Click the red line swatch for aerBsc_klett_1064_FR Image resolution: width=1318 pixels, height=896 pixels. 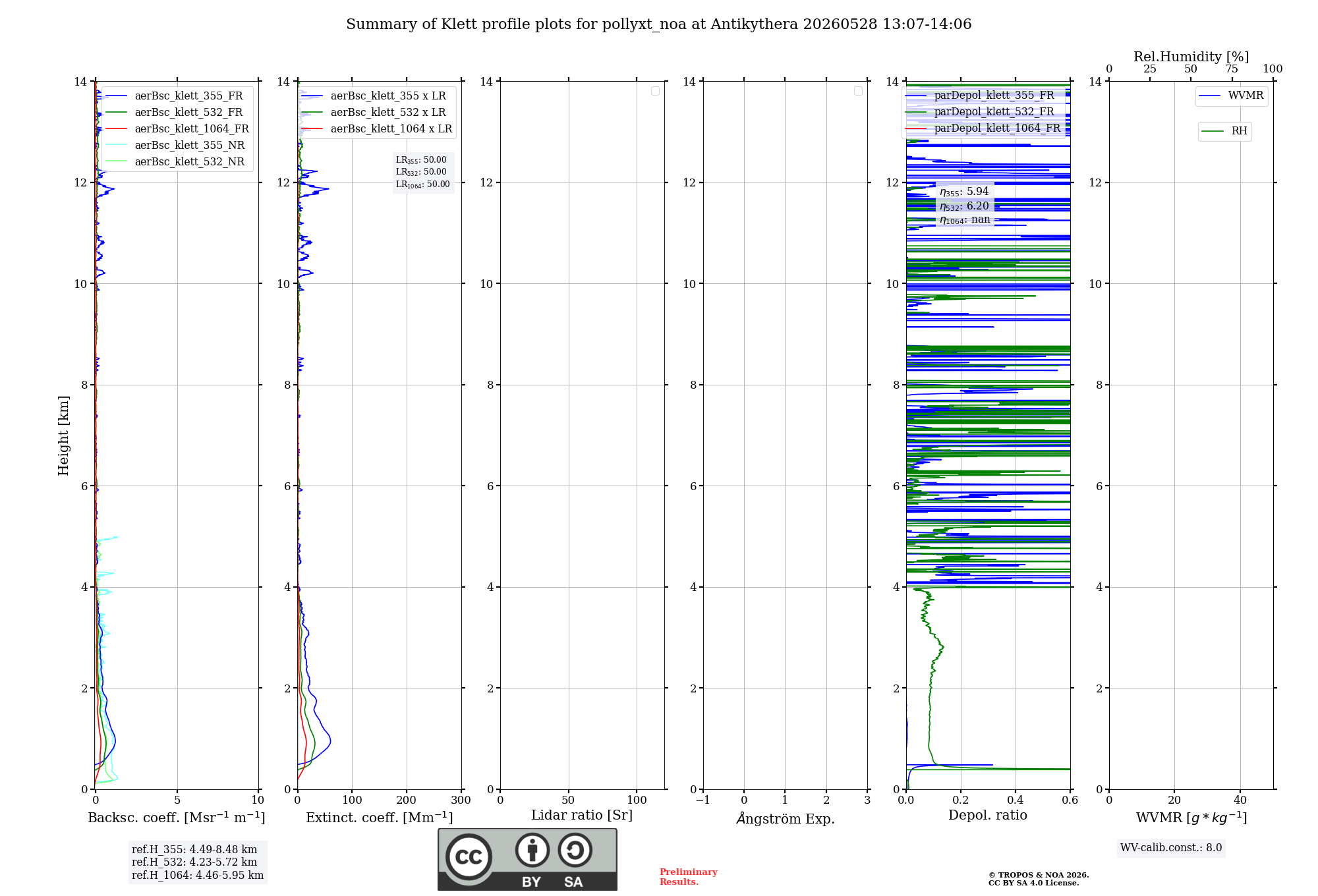[x=116, y=129]
